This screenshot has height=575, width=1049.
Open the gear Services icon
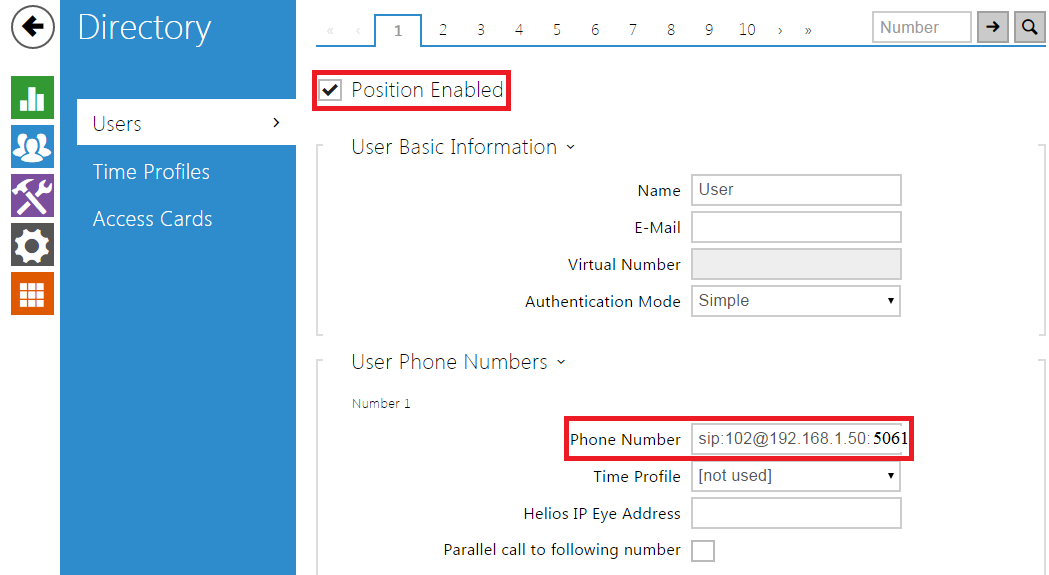(x=32, y=244)
